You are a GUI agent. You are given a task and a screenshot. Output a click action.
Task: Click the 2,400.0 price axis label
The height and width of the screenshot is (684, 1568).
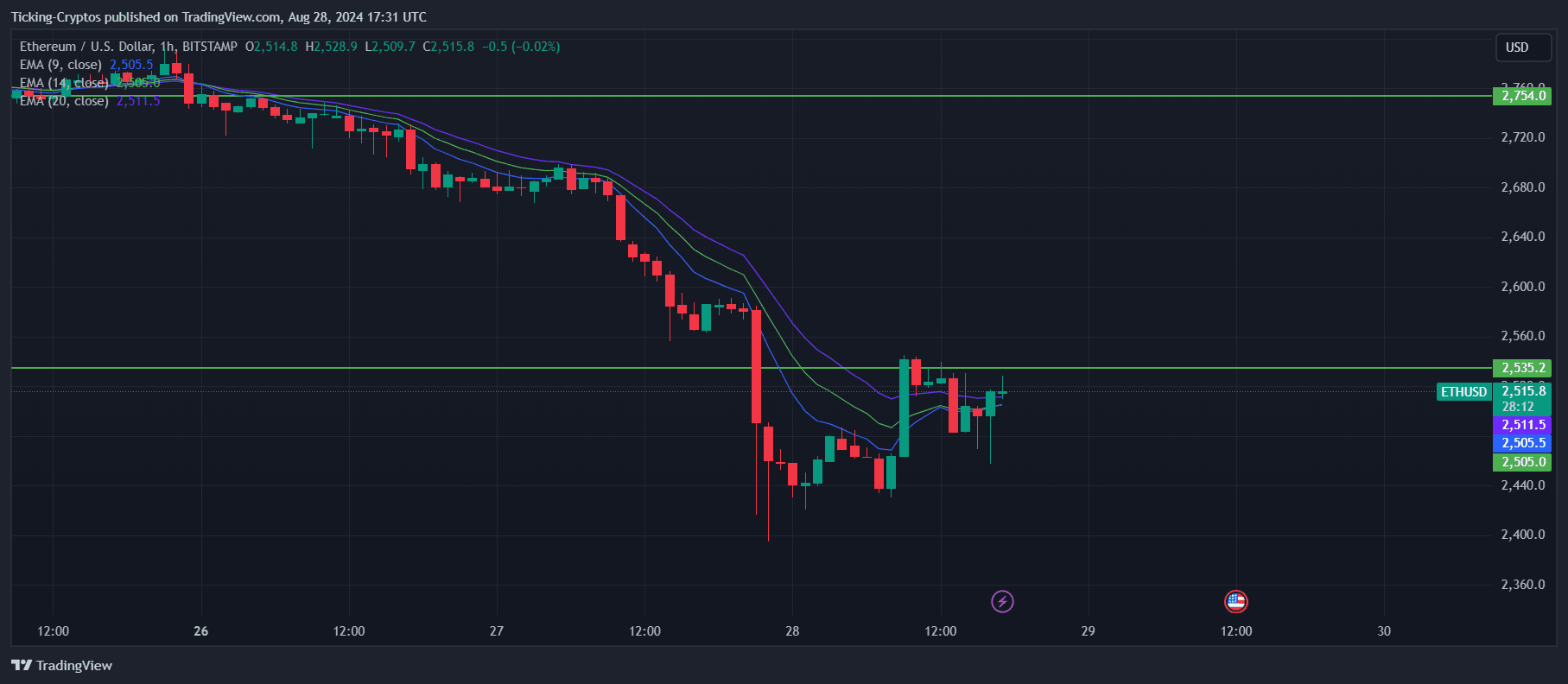tap(1523, 535)
